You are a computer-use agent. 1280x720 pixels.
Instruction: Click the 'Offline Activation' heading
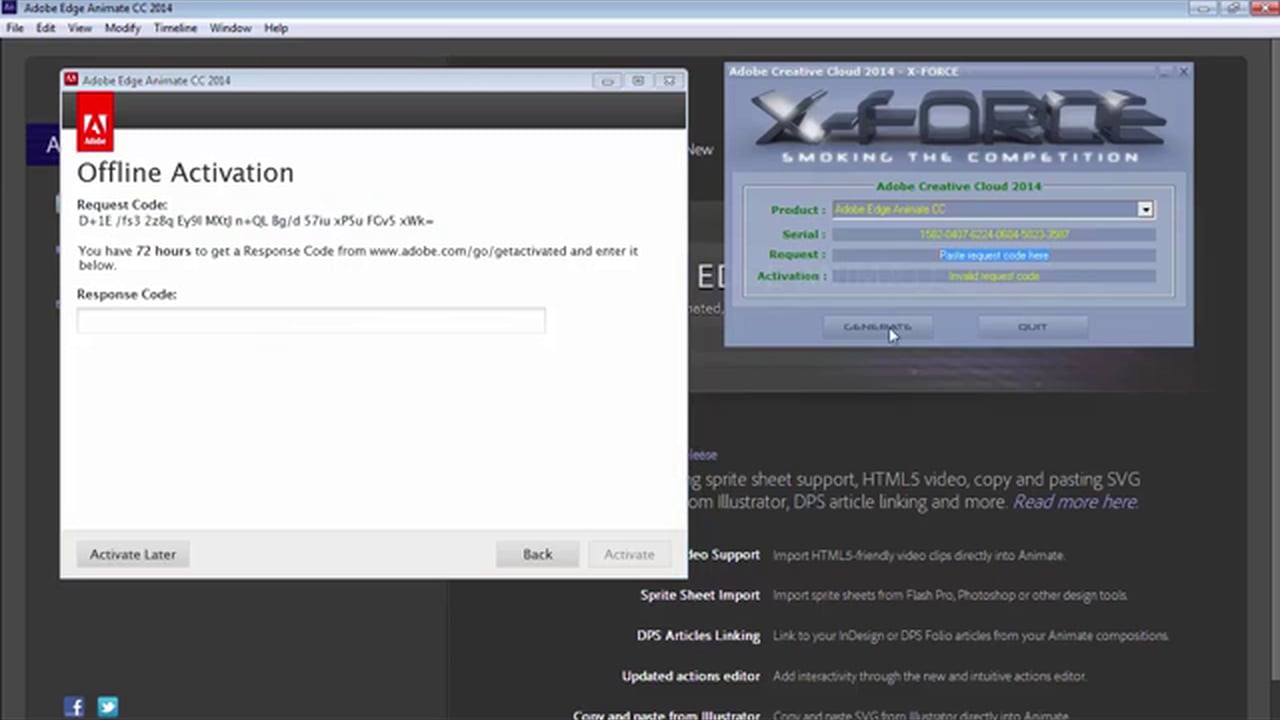pos(185,173)
